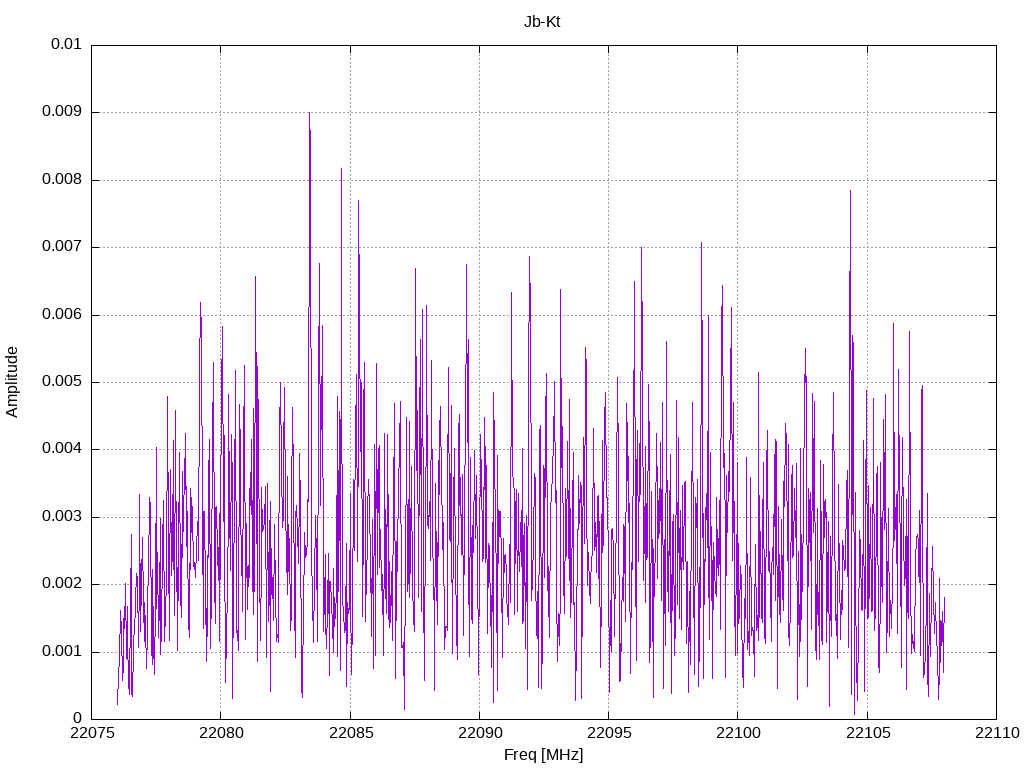
Task: Click the "Amplitude" y-axis label
Action: pos(12,382)
